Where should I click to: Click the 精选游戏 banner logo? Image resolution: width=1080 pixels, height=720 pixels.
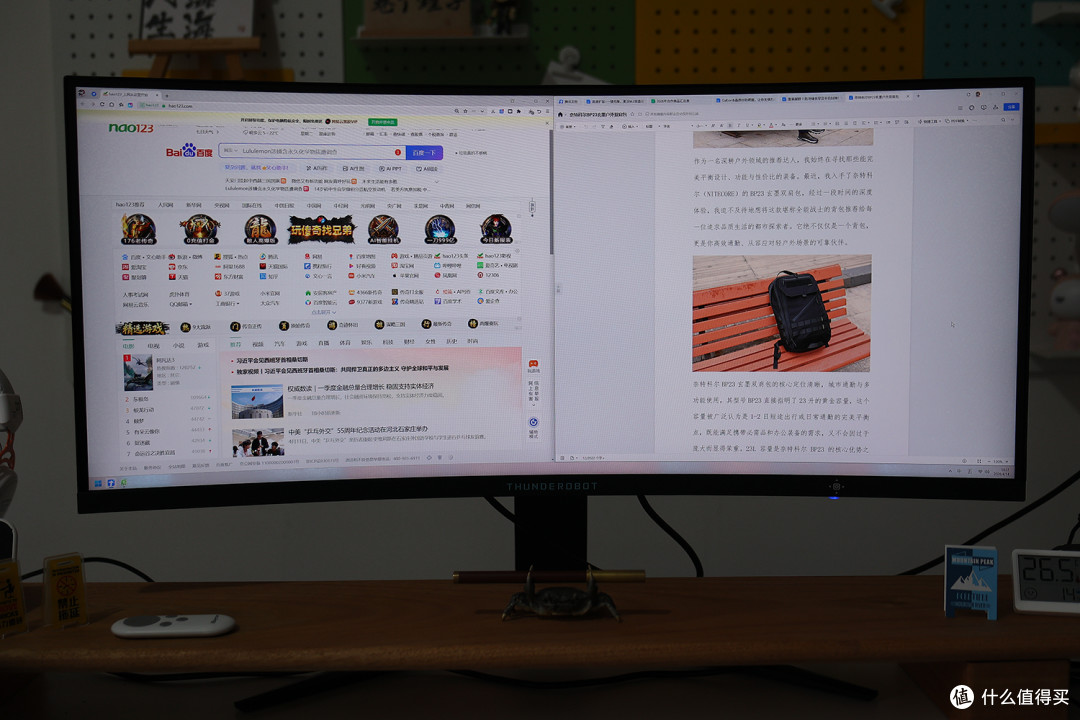142,328
